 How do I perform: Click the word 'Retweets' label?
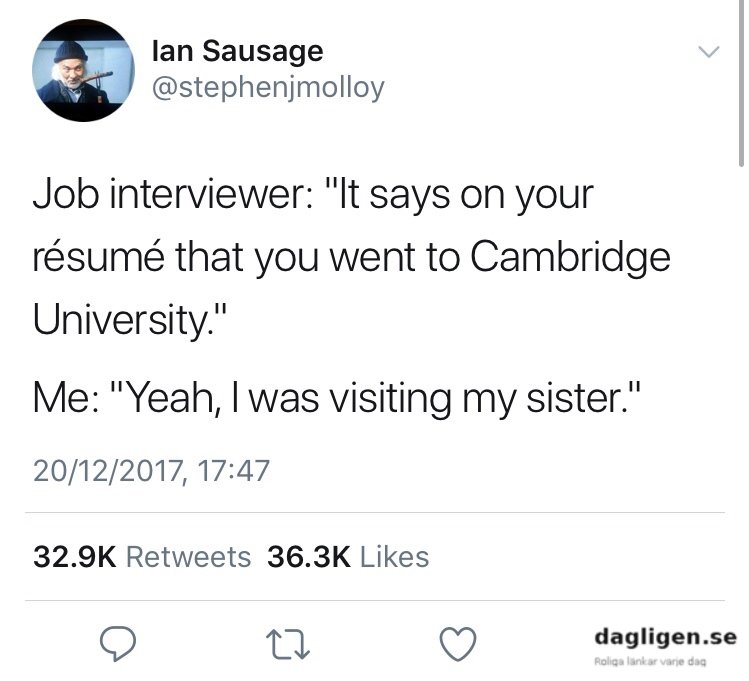pyautogui.click(x=188, y=557)
